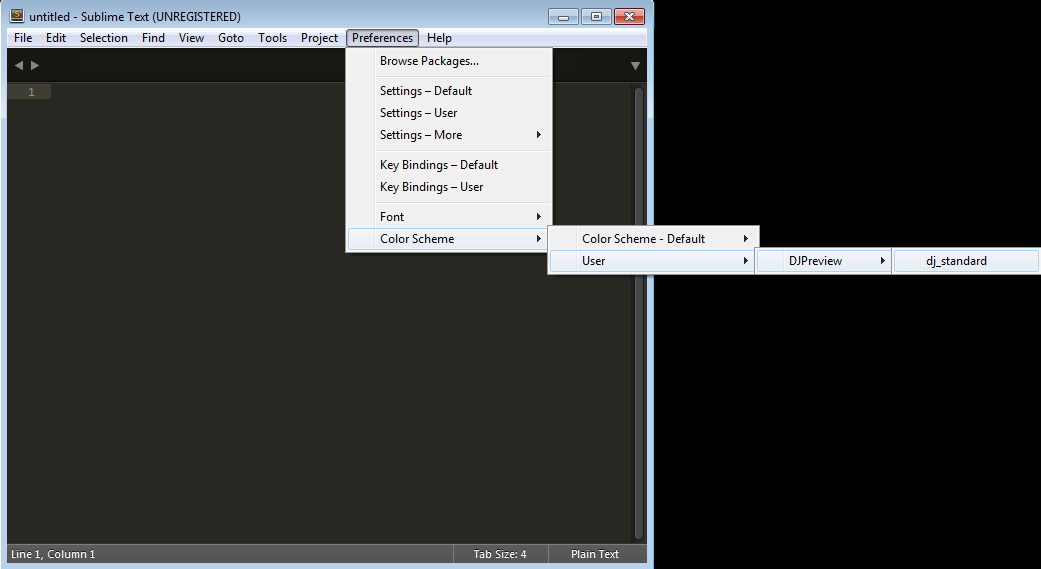
Task: Click Plain Text syntax selector
Action: pyautogui.click(x=595, y=554)
